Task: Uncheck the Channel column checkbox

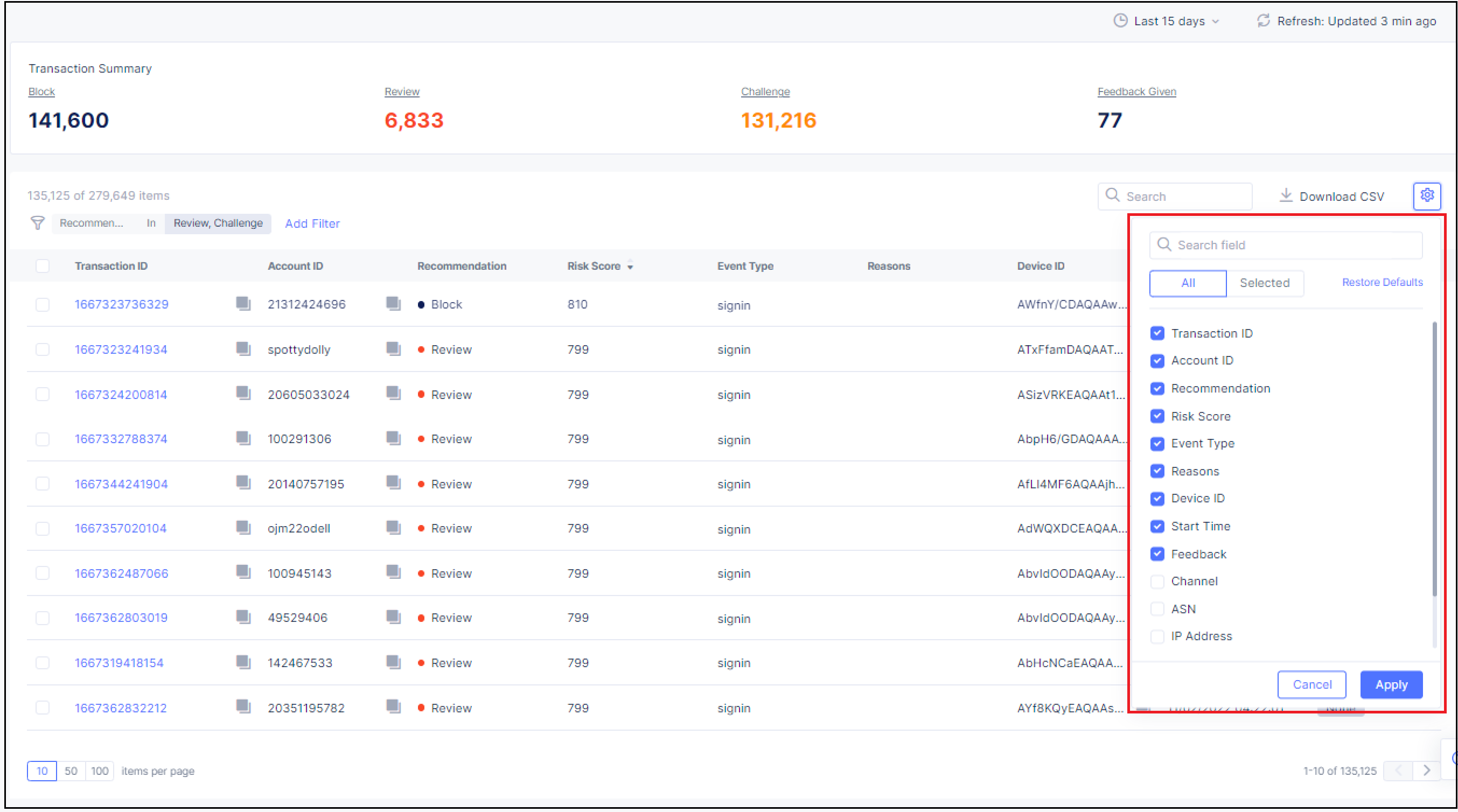Action: coord(1157,581)
